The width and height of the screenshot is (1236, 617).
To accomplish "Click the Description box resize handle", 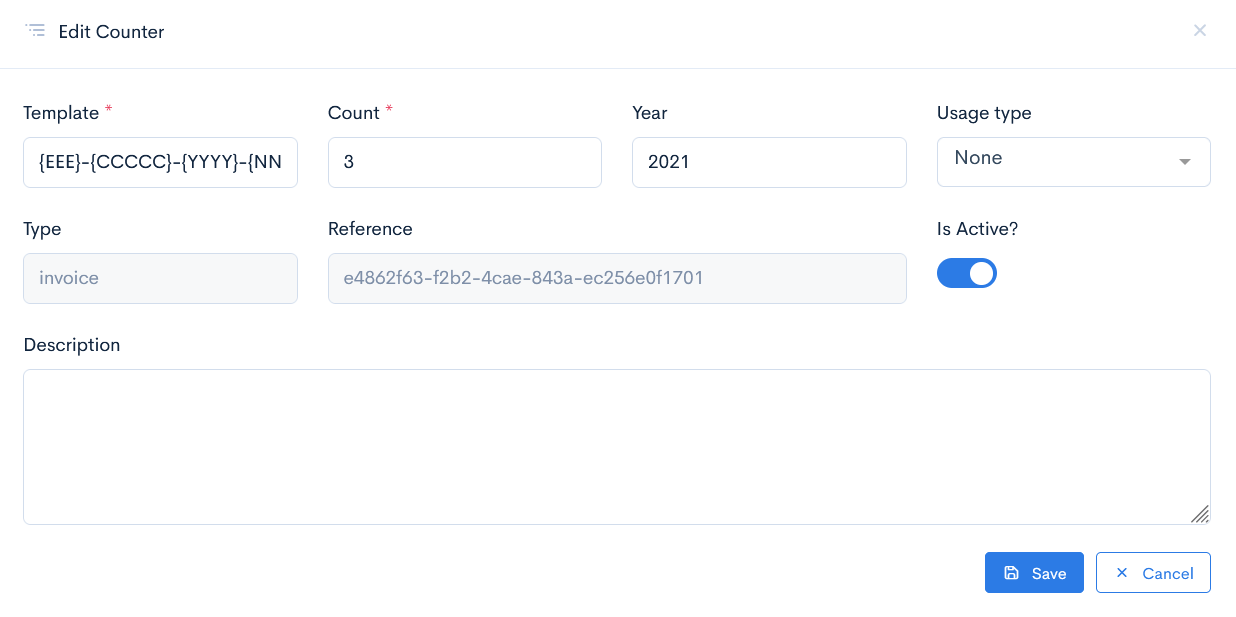I will 1200,514.
